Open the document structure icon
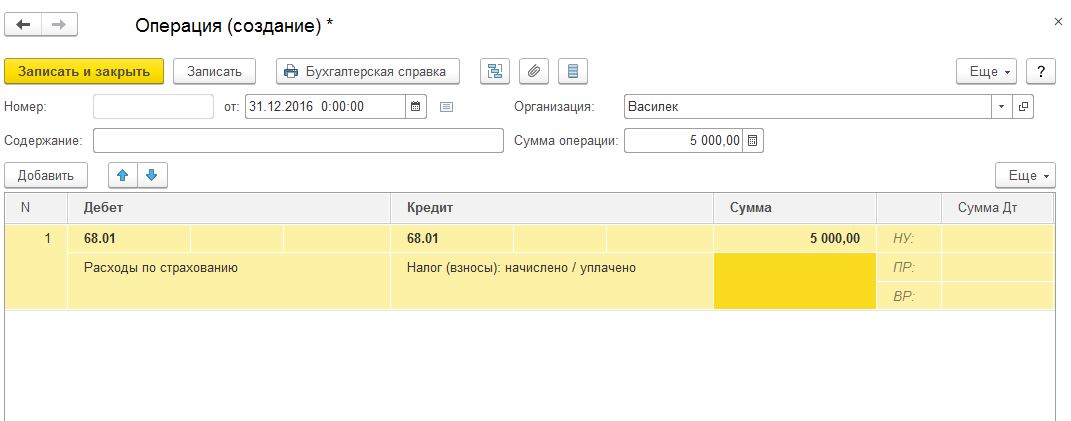This screenshot has width=1071, height=421. (495, 71)
